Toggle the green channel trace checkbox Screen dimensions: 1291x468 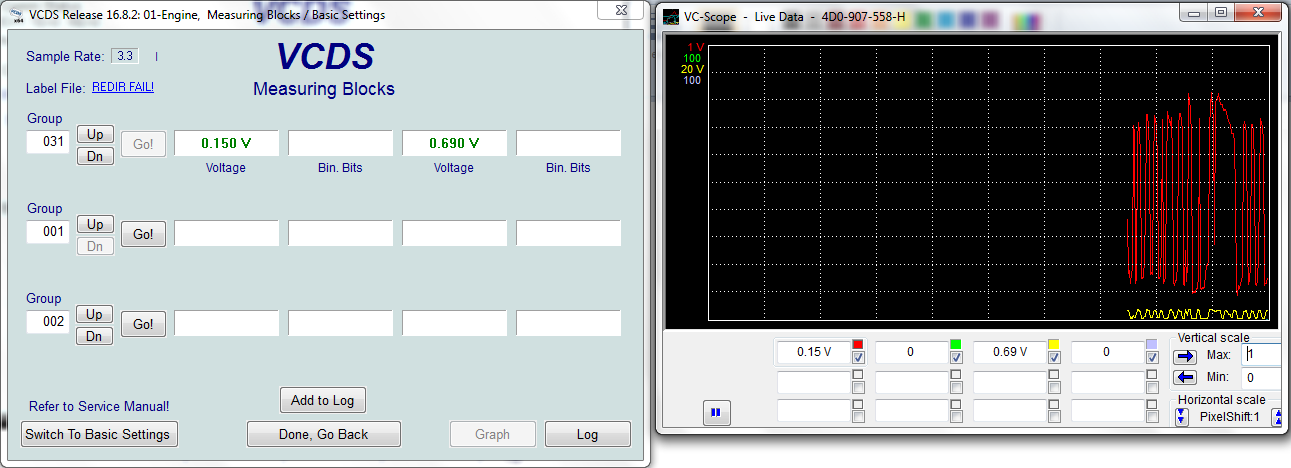955,357
